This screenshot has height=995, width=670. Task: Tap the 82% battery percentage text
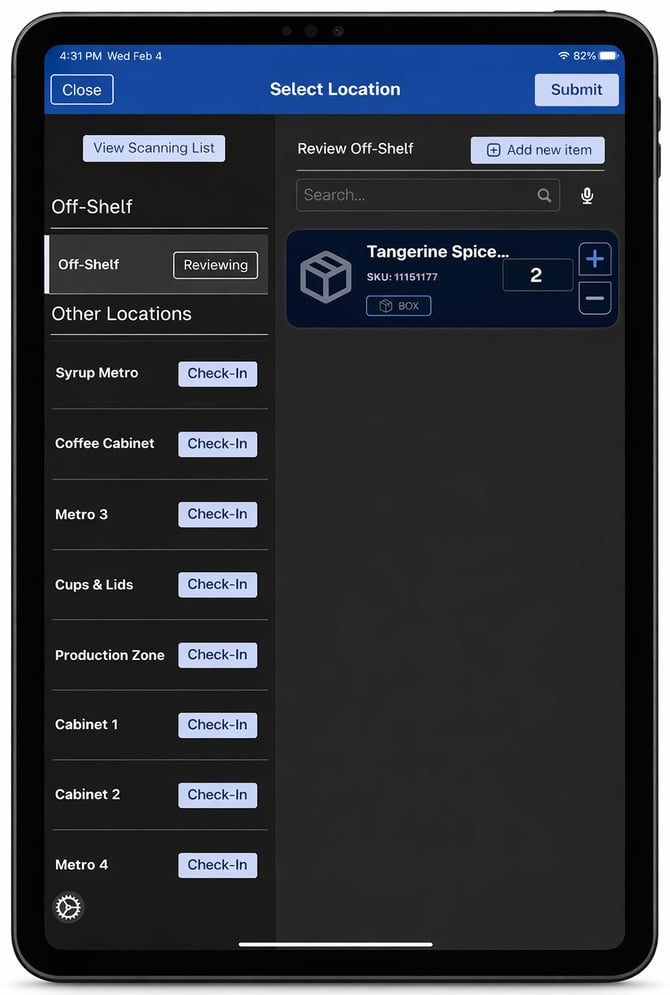(x=584, y=56)
